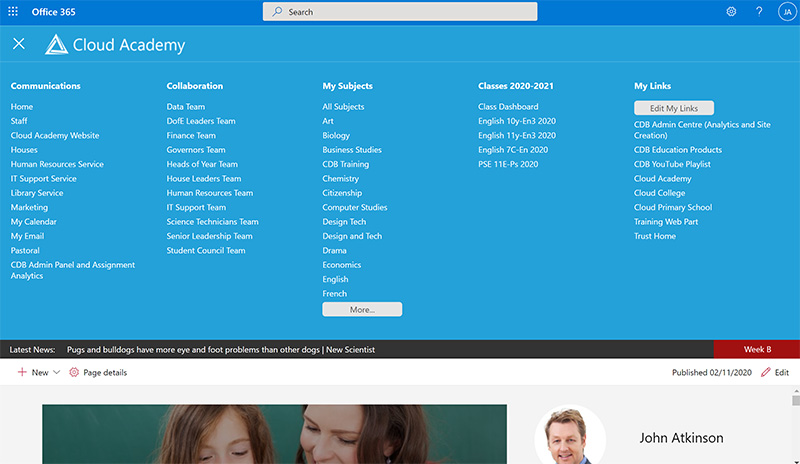This screenshot has width=800, height=464.
Task: Click the More... button under subjects
Action: (362, 309)
